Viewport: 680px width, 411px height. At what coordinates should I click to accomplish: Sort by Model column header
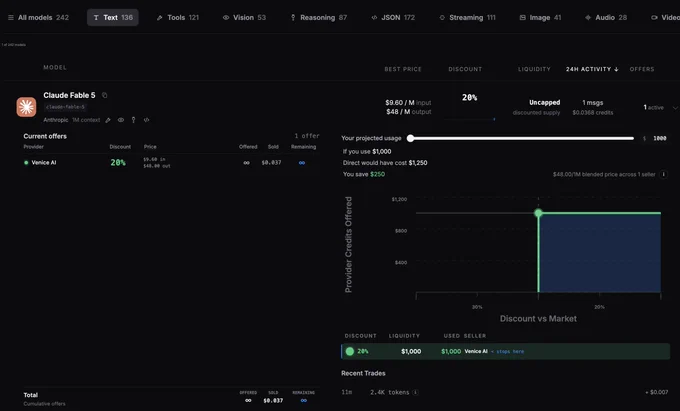(x=55, y=68)
